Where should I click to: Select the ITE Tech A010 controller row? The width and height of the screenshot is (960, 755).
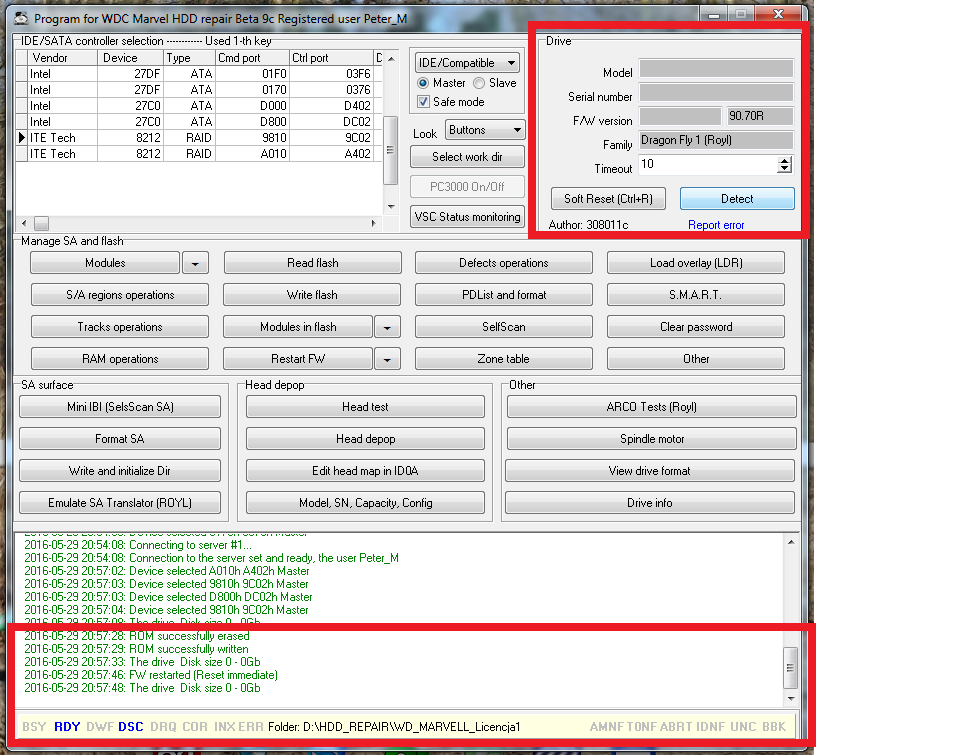(x=199, y=154)
